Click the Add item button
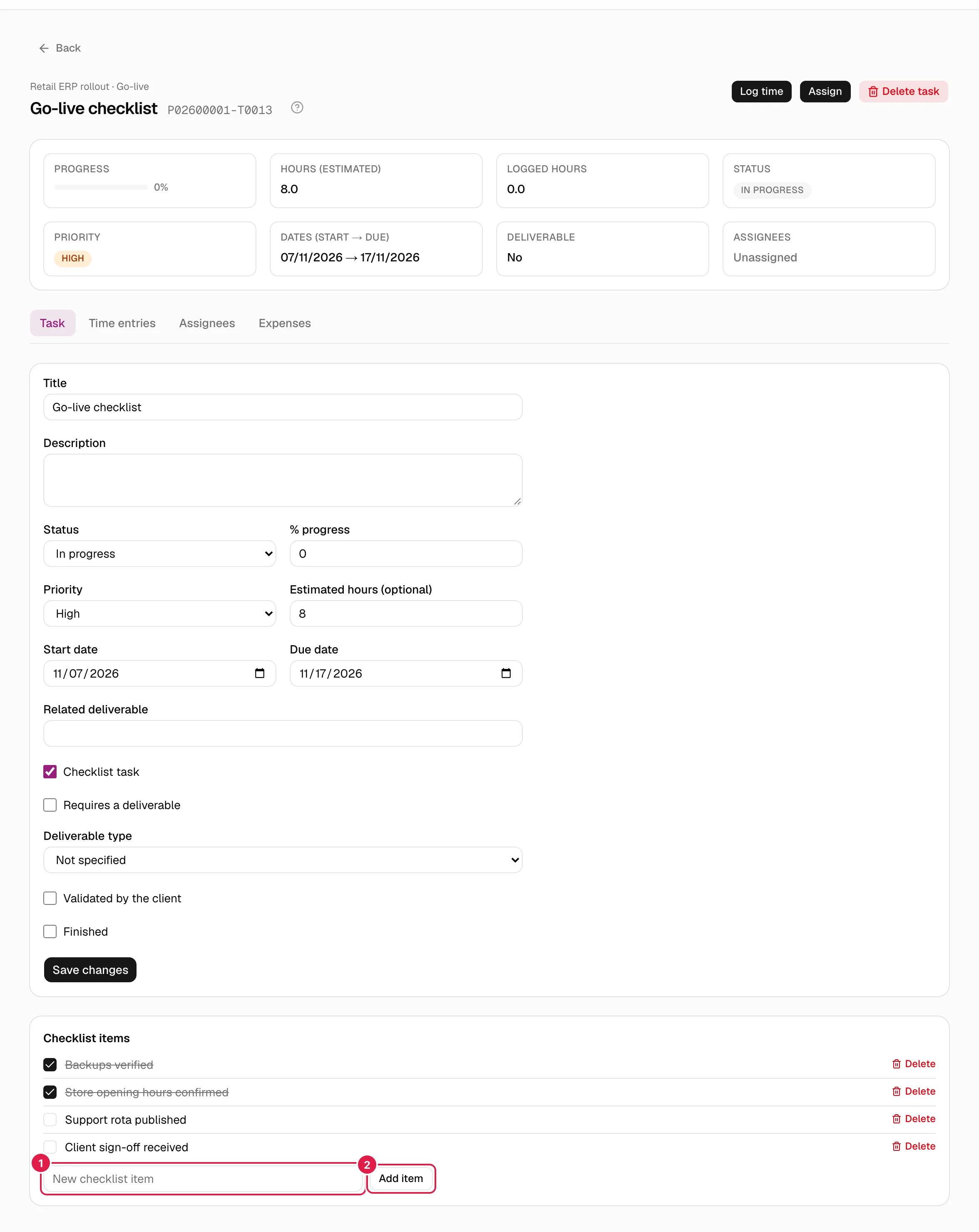Image resolution: width=979 pixels, height=1232 pixels. pyautogui.click(x=400, y=1178)
